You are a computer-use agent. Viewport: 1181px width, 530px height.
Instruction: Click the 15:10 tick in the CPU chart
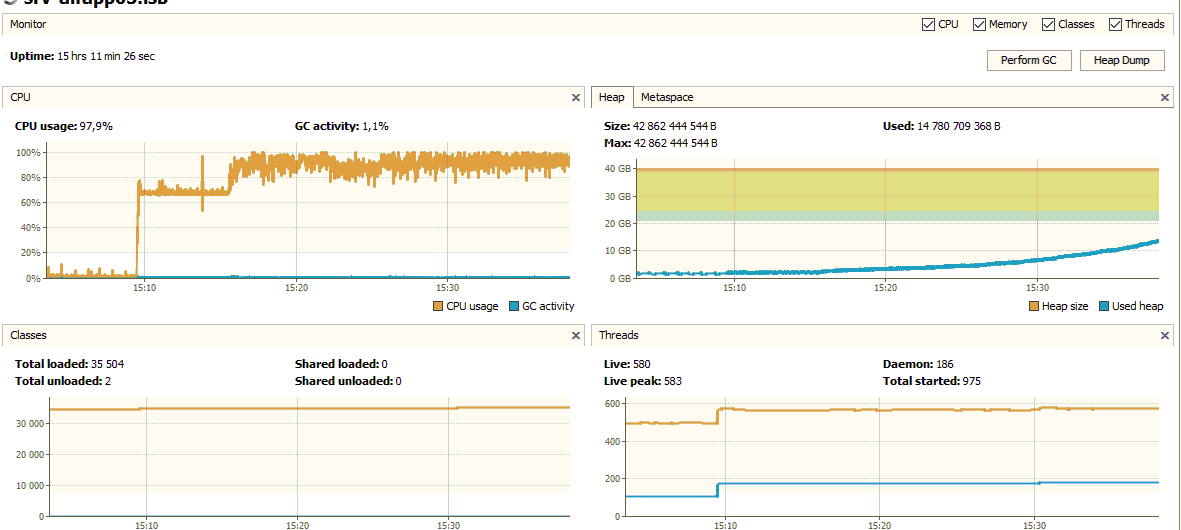point(145,288)
